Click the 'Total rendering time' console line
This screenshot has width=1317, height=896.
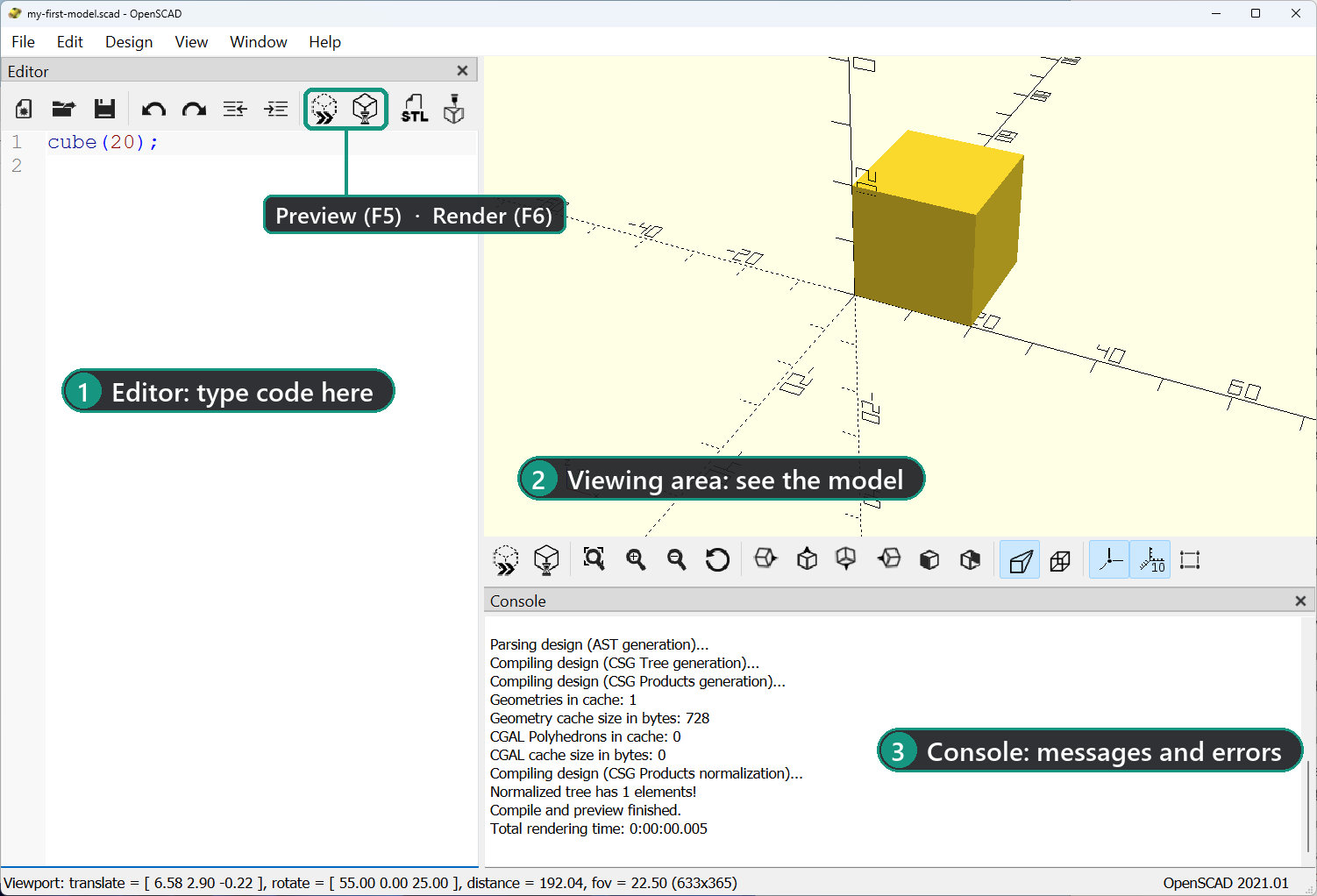pyautogui.click(x=599, y=828)
